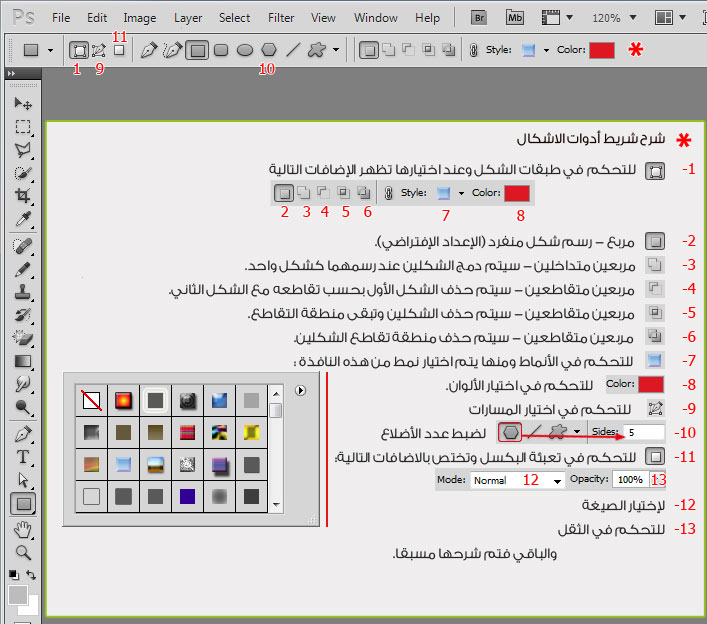707x624 pixels.
Task: Open the Help menu
Action: point(427,18)
